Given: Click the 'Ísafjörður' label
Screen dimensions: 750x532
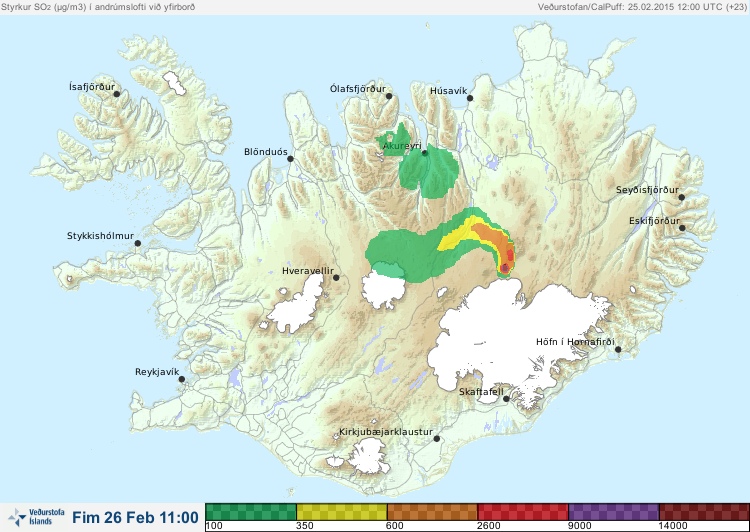Looking at the screenshot, I should click(x=92, y=87).
